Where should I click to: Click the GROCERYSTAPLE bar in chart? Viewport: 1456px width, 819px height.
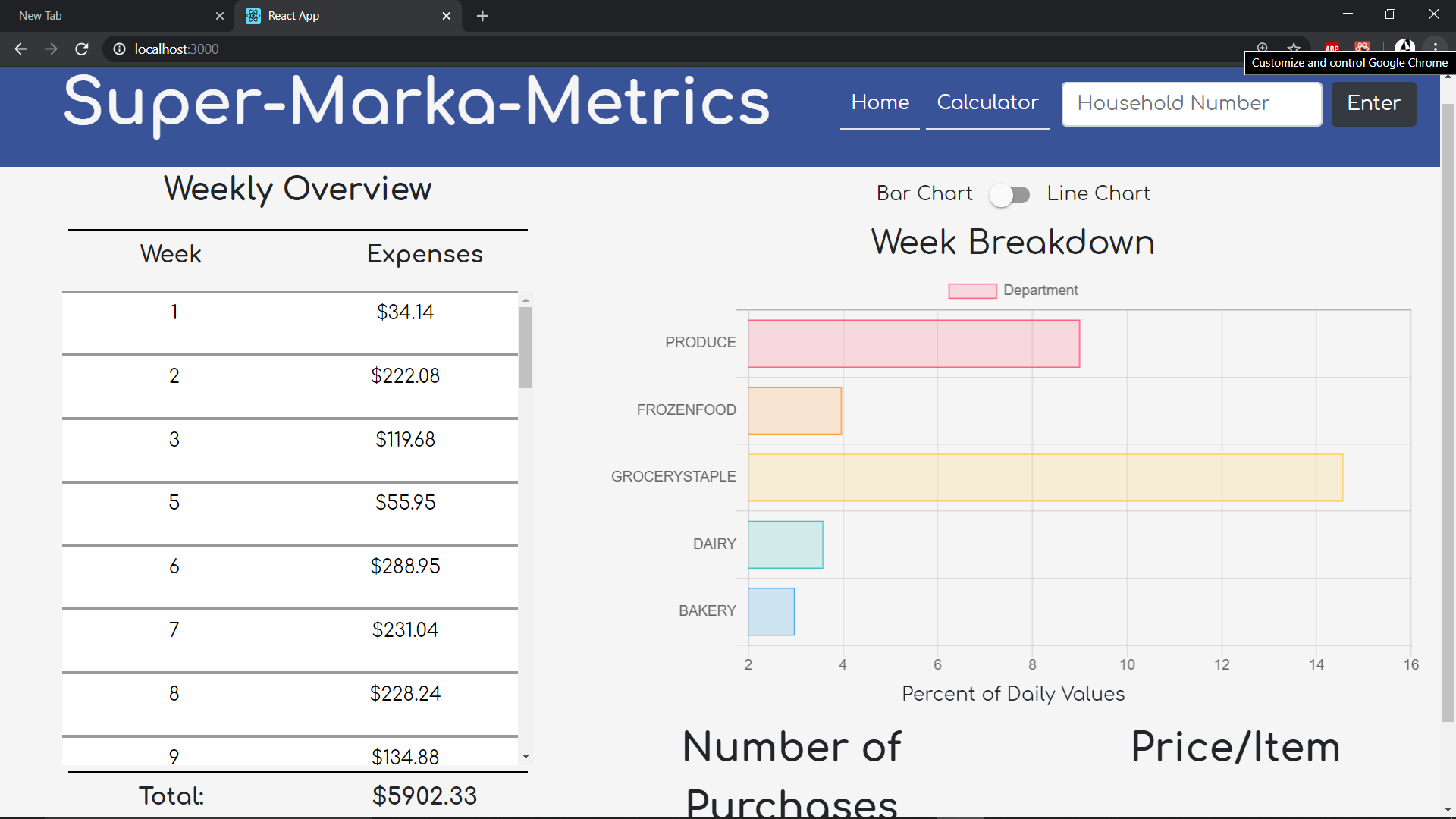tap(1045, 478)
